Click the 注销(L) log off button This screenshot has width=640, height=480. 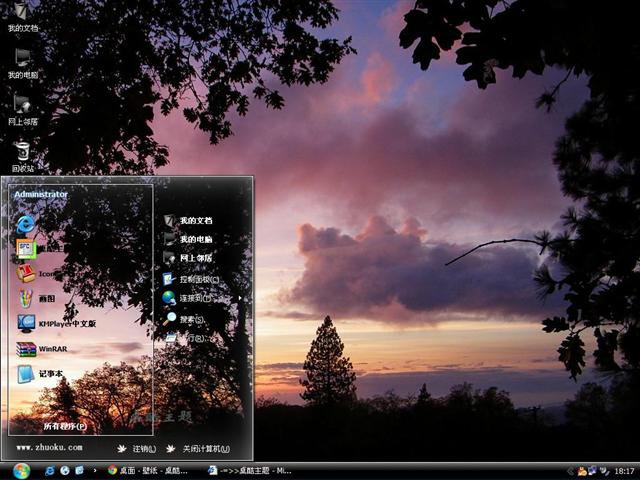[138, 449]
